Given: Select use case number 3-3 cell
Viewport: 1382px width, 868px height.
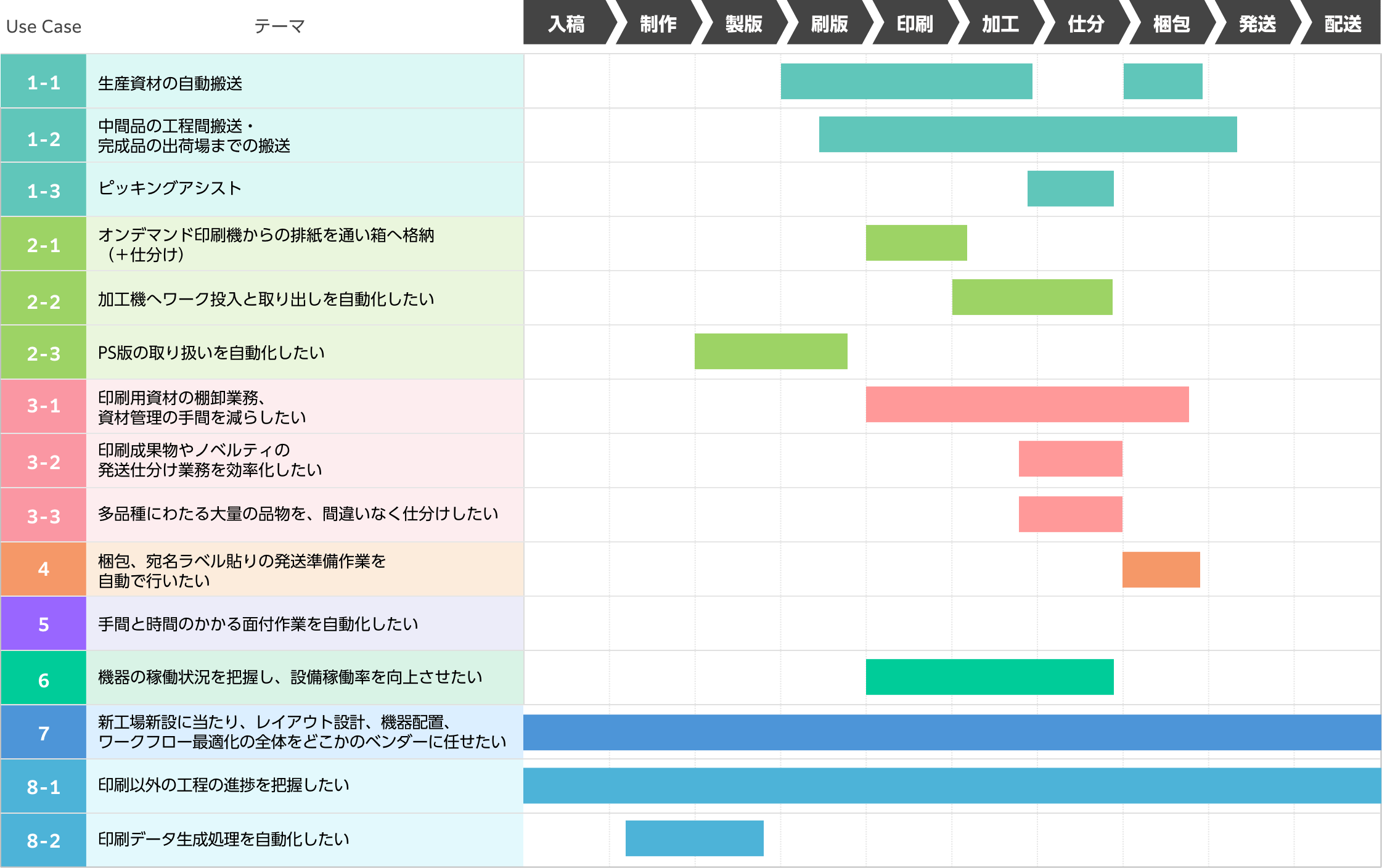Looking at the screenshot, I should point(44,515).
